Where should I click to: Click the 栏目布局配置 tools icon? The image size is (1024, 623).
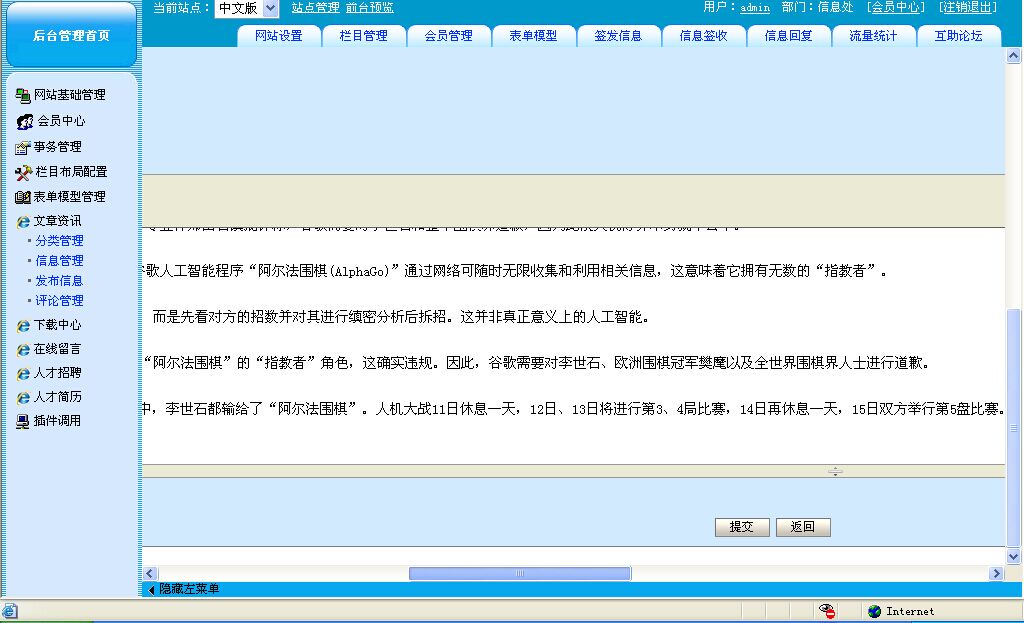pos(24,172)
